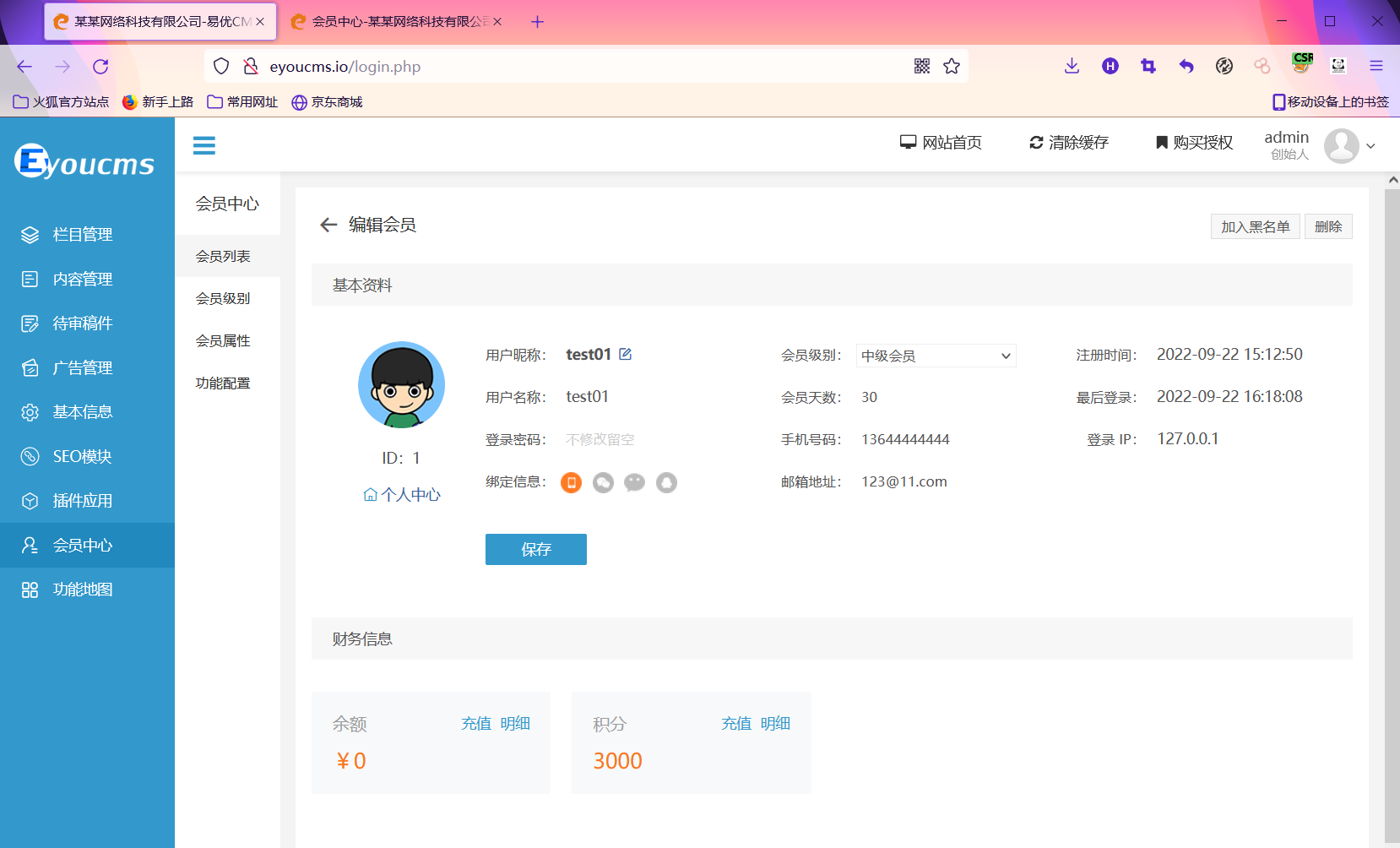The height and width of the screenshot is (848, 1400).
Task: Click the test01 member avatar picture
Action: click(401, 384)
